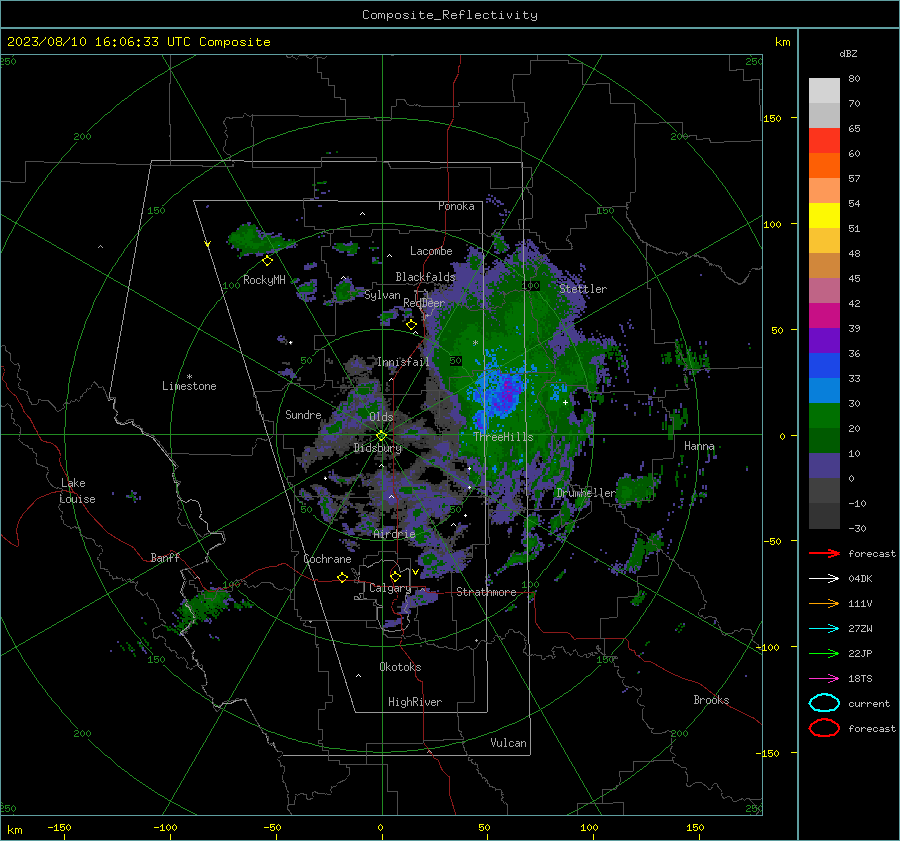Select the Stettler label
Viewport: 900px width, 841px height.
pyautogui.click(x=583, y=289)
